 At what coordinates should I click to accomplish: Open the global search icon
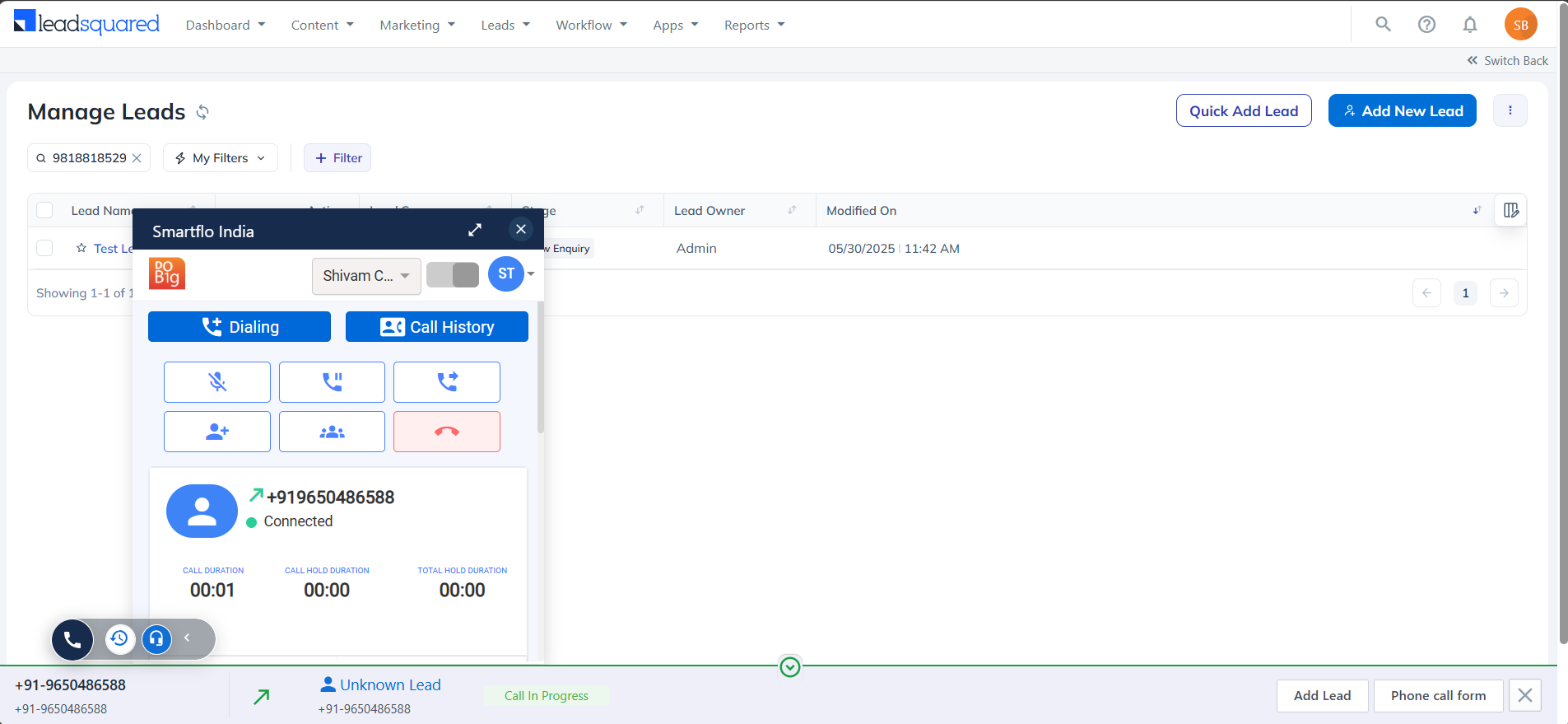coord(1383,25)
